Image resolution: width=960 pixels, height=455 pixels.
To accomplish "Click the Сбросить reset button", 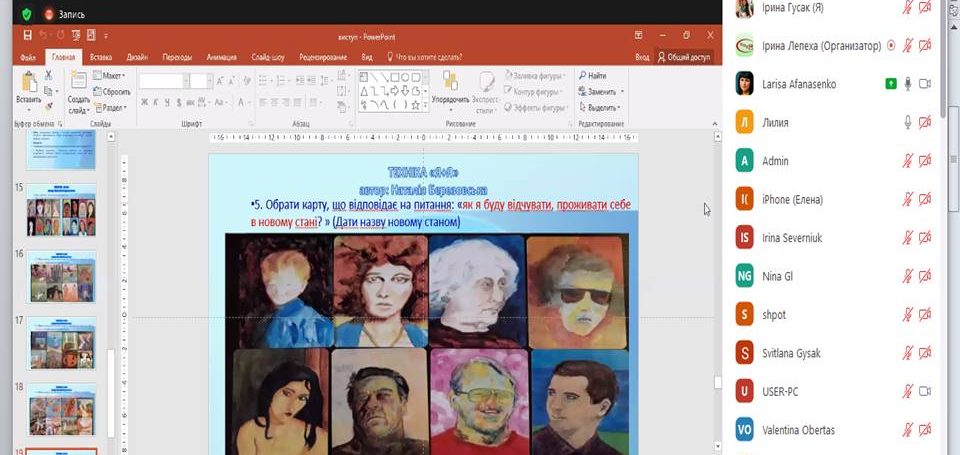I will [111, 92].
